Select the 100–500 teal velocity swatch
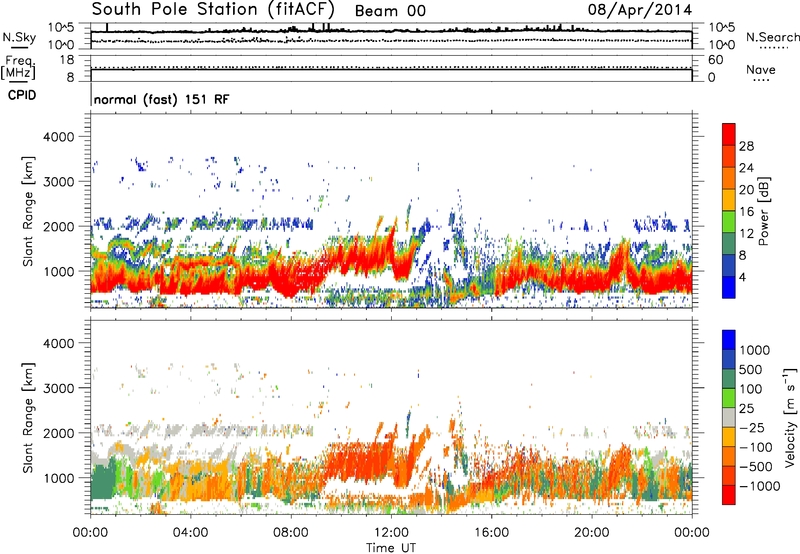800x554 pixels. tap(729, 379)
